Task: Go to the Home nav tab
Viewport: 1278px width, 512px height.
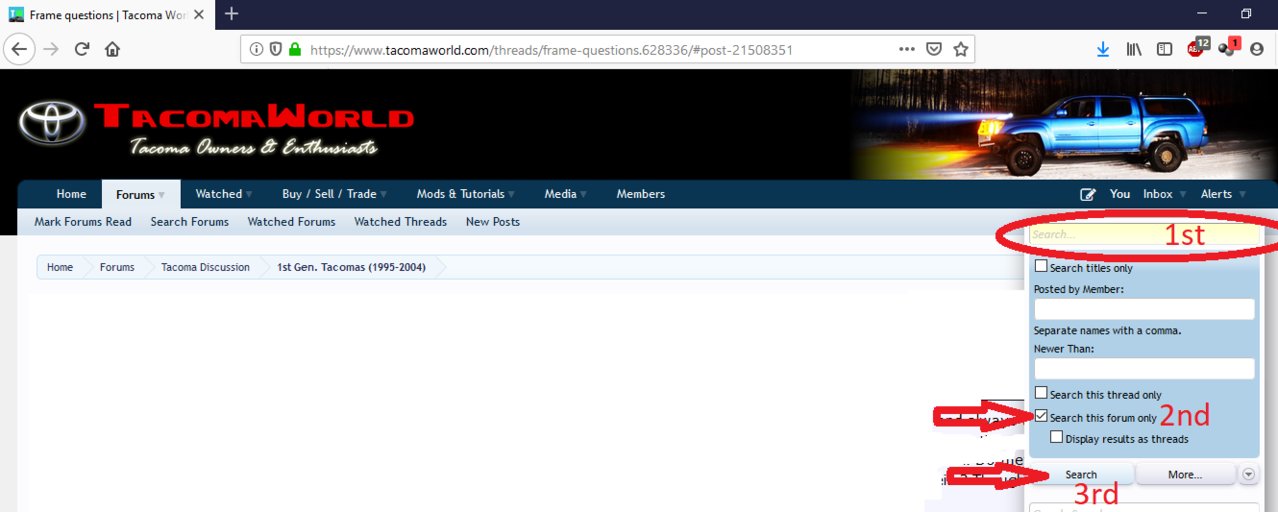Action: [71, 194]
